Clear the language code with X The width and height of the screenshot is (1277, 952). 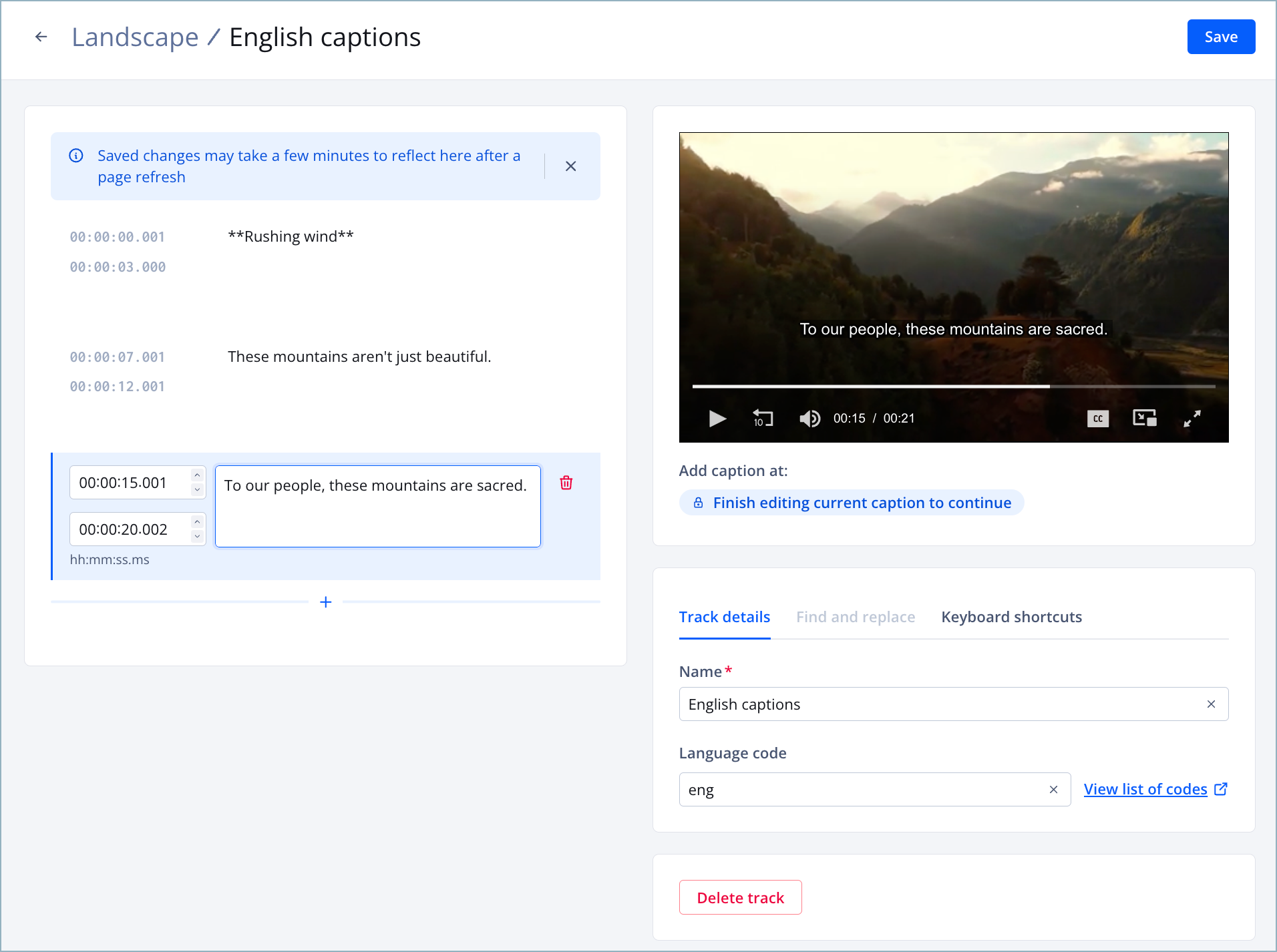[1053, 790]
